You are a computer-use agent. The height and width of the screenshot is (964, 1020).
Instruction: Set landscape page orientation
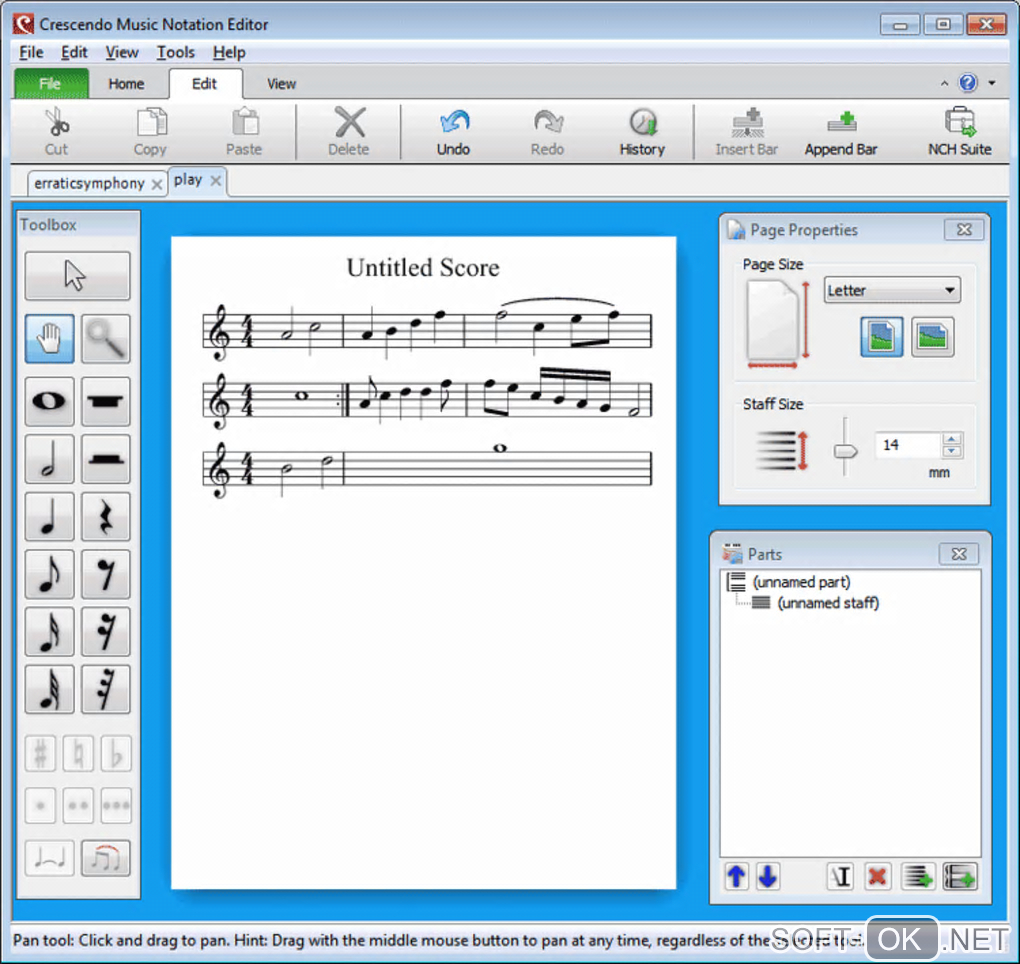tap(932, 337)
